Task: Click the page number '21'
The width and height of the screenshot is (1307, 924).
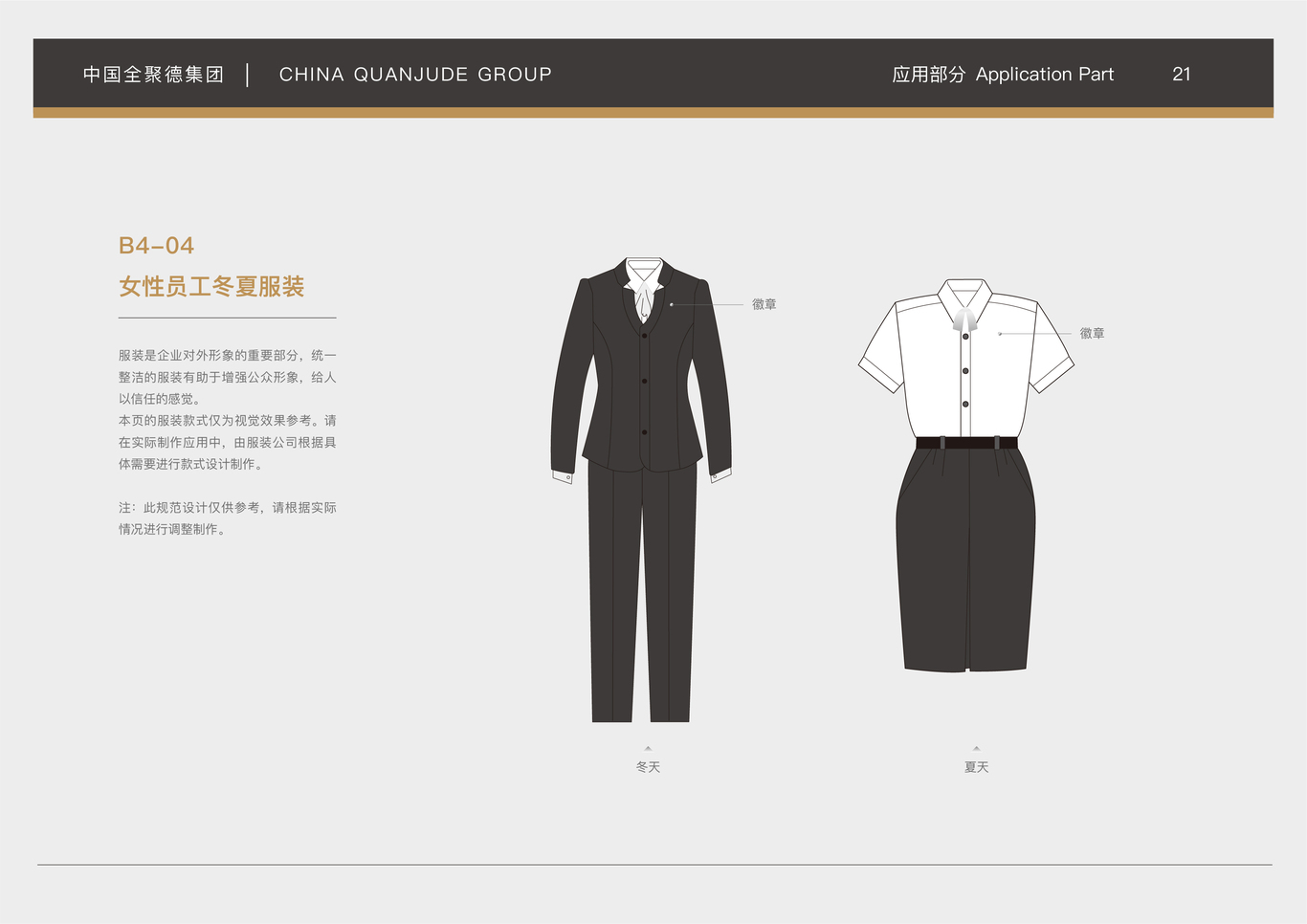Action: [x=1182, y=75]
